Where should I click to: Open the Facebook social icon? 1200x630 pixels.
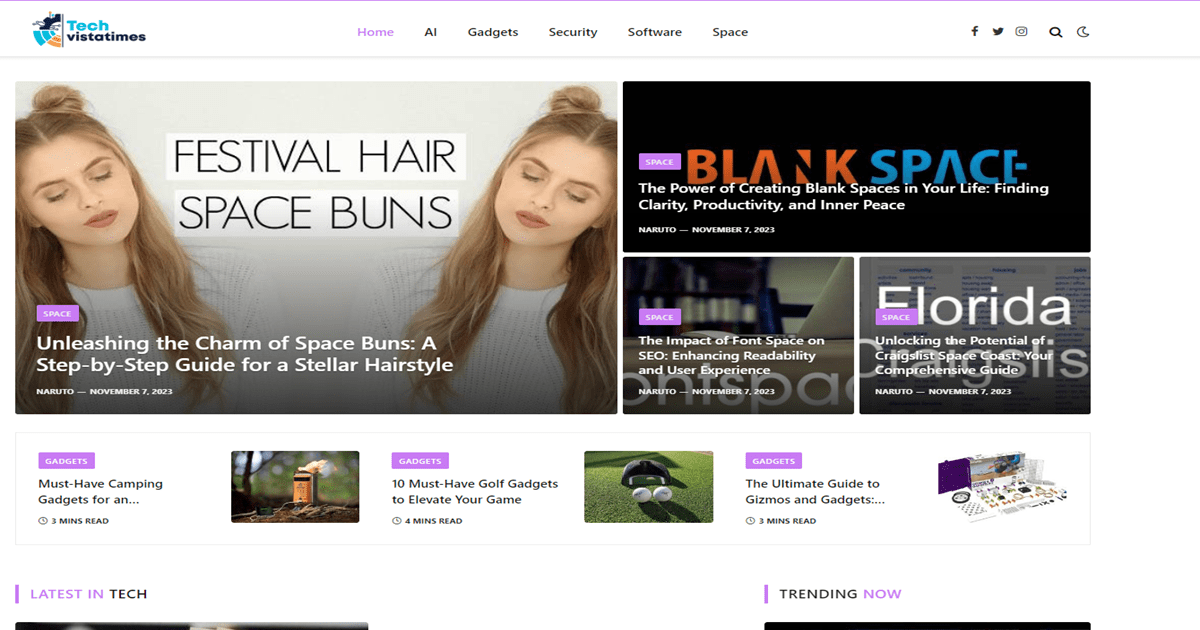coord(975,32)
